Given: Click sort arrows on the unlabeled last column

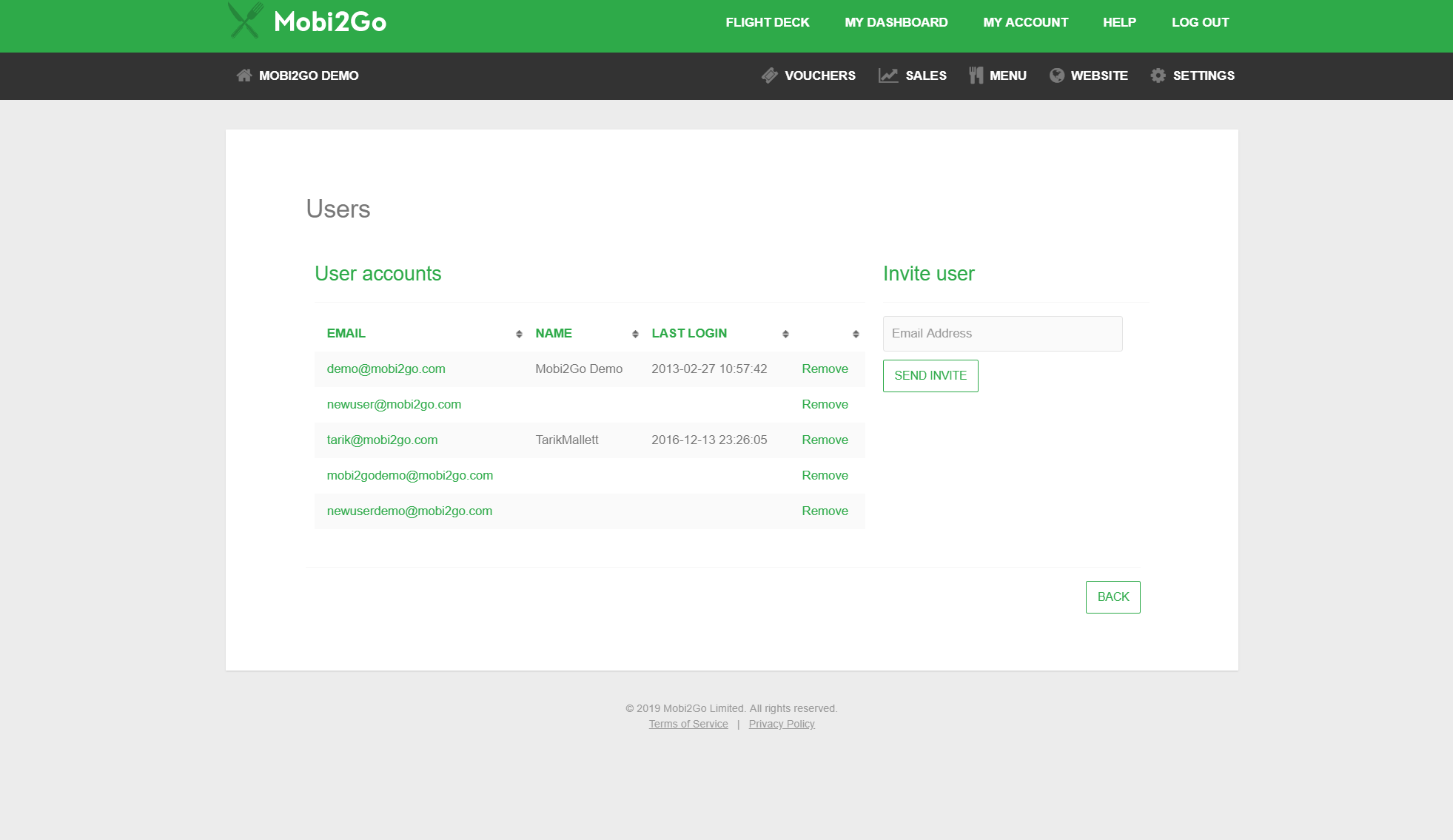Looking at the screenshot, I should tap(856, 335).
